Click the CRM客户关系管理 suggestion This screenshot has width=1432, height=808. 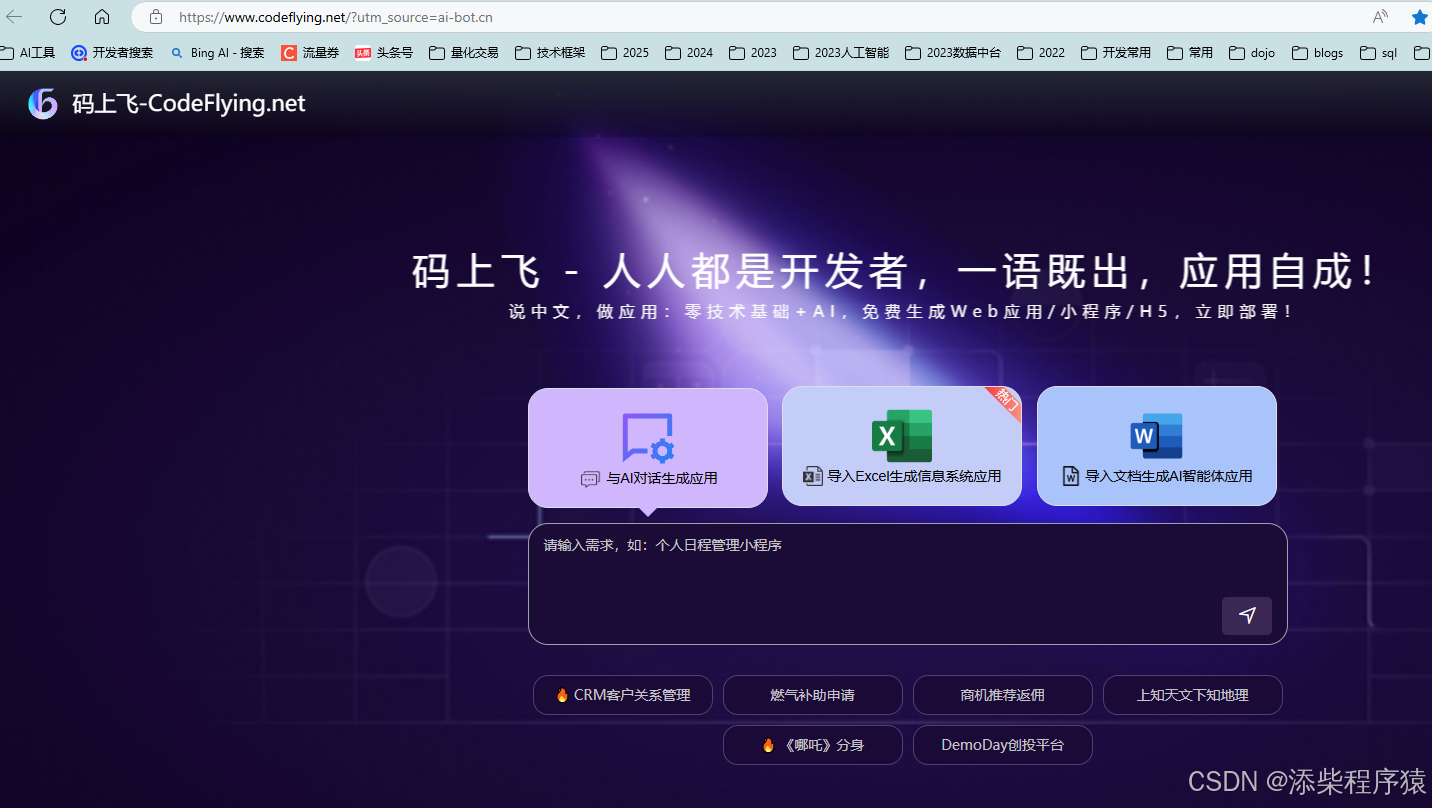[623, 695]
